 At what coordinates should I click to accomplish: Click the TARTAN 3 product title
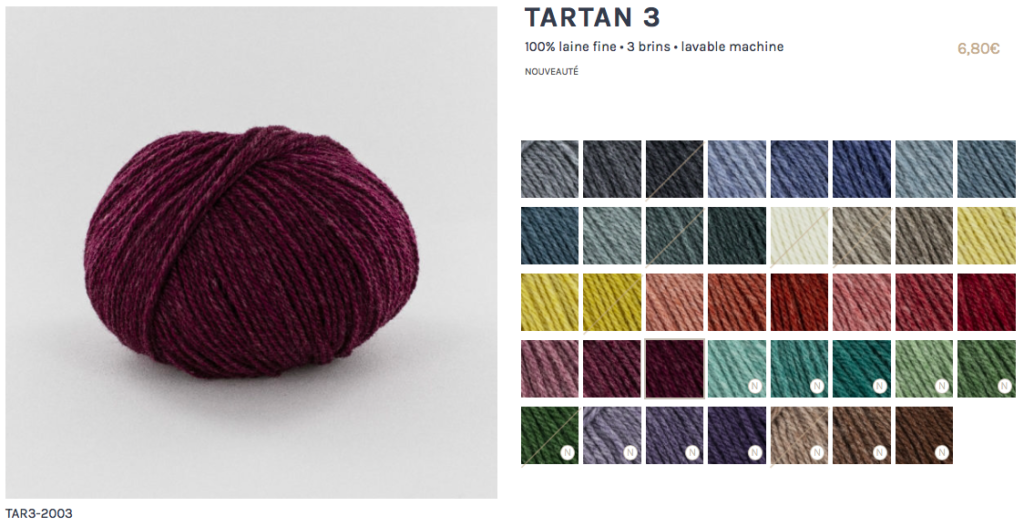point(592,18)
